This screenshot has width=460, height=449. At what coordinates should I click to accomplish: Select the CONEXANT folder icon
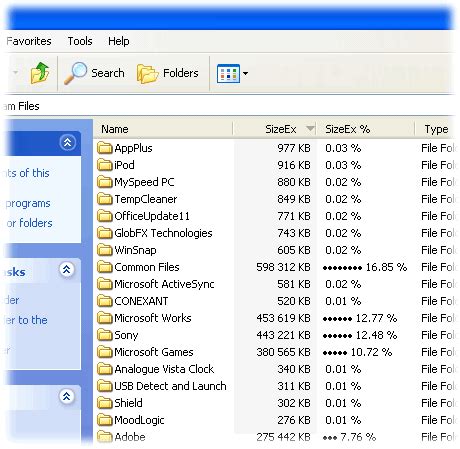(105, 301)
